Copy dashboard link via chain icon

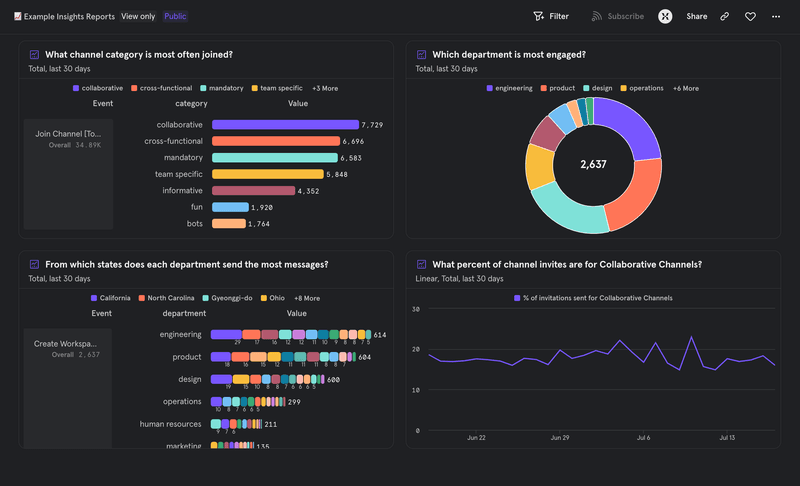(724, 17)
